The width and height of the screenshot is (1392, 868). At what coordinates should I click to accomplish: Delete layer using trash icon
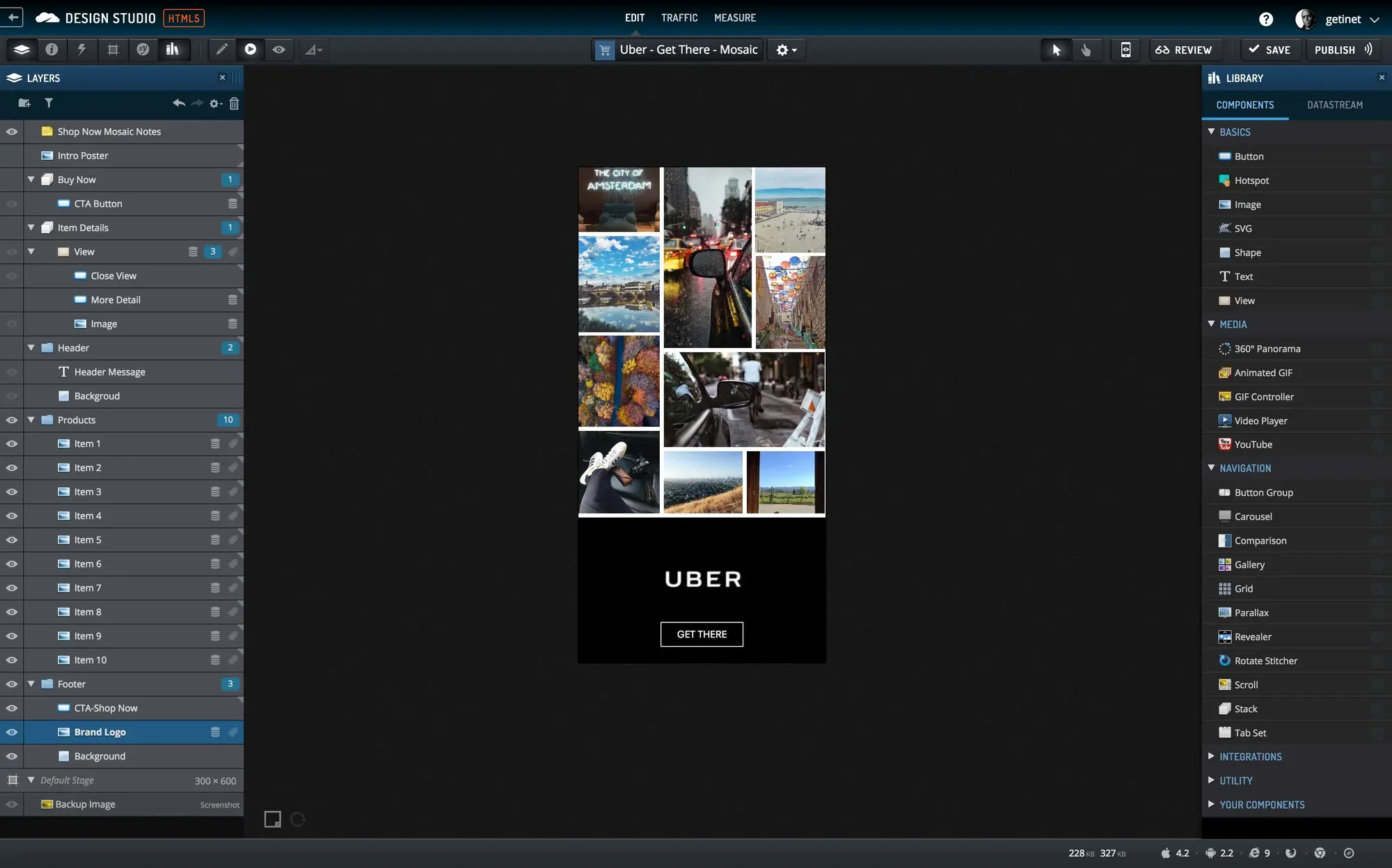234,104
